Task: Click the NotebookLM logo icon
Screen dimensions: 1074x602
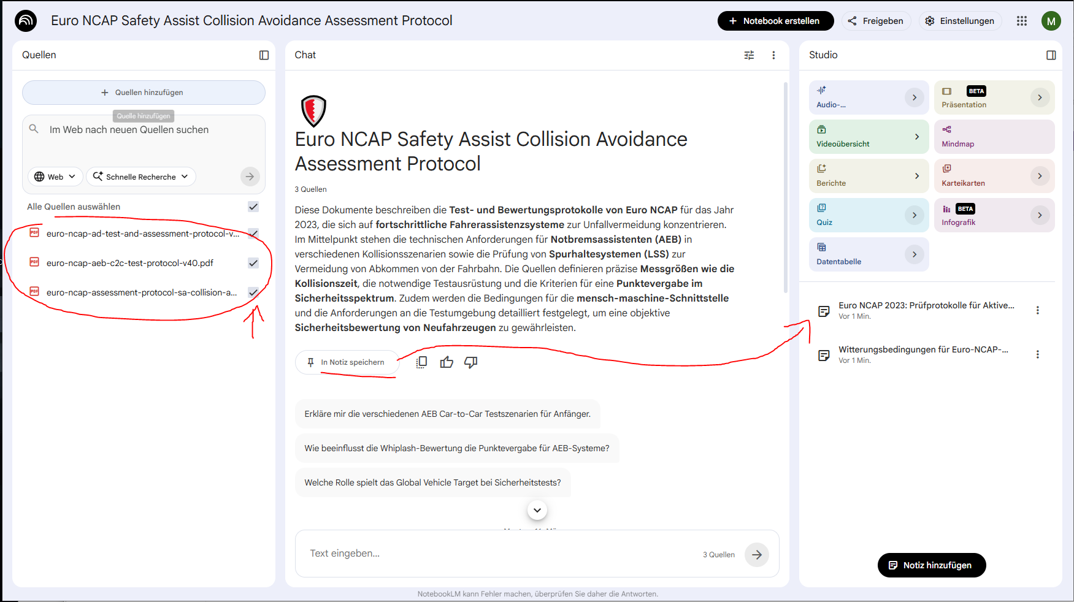Action: [26, 21]
